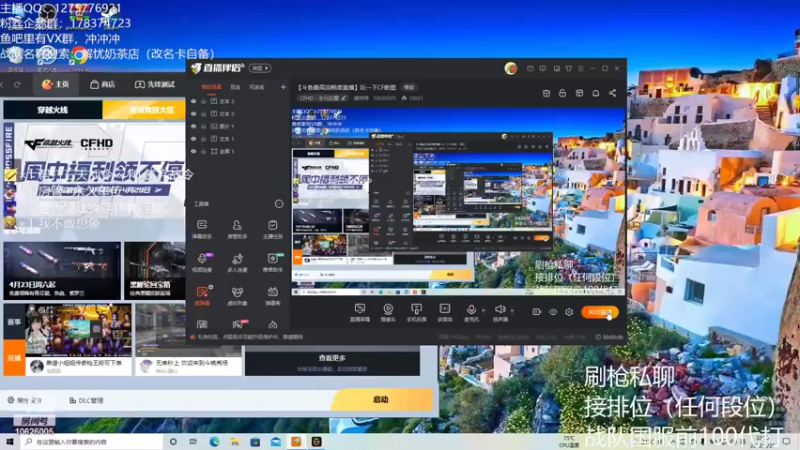The width and height of the screenshot is (800, 450).
Task: Open the streaming settings gear
Action: point(569,312)
